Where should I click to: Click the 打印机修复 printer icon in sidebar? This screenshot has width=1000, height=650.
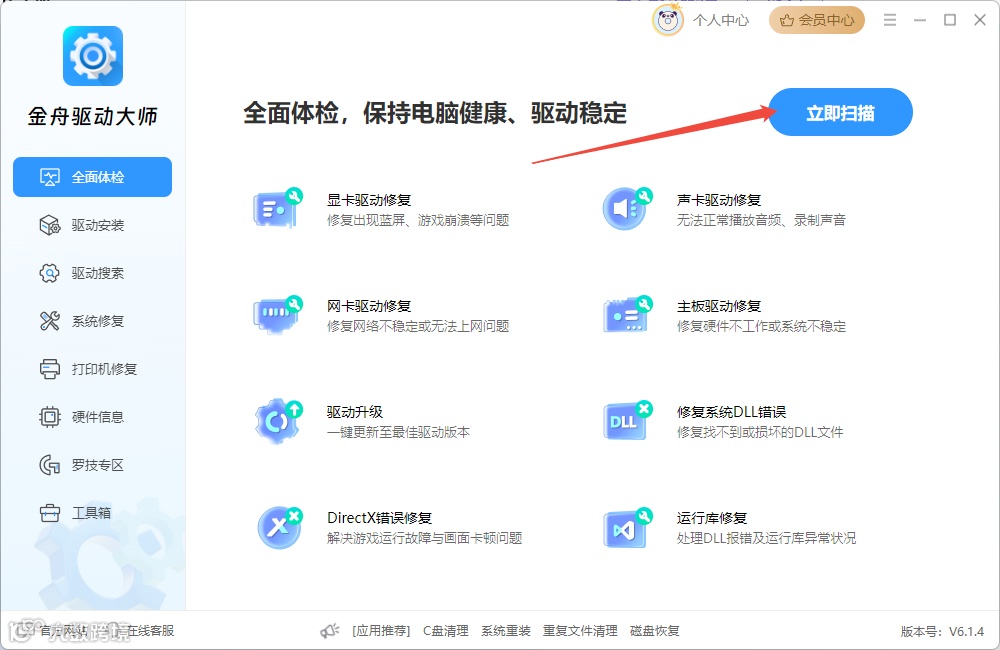50,369
